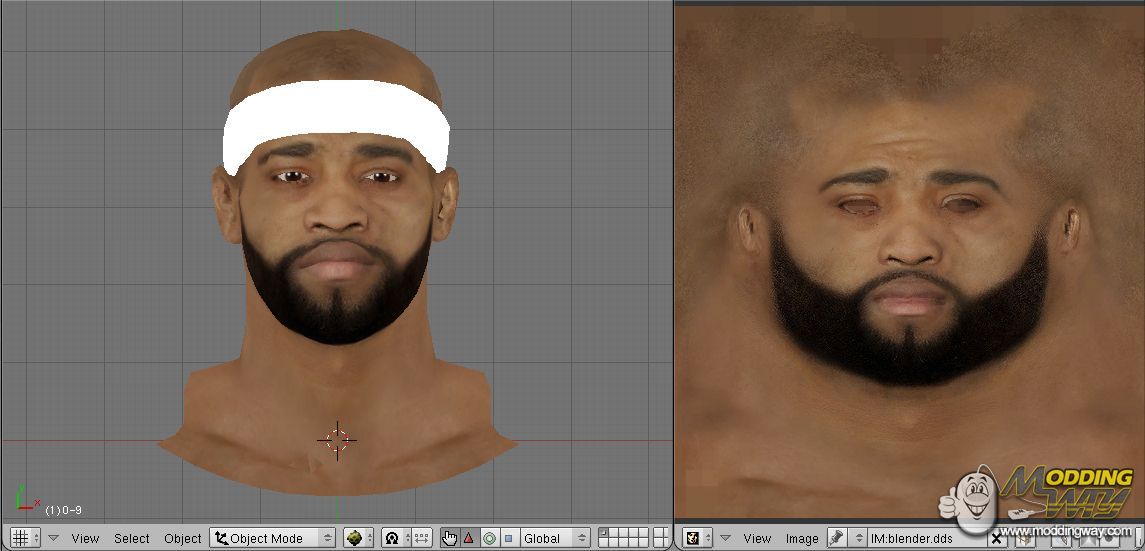1145x551 pixels.
Task: Open the Image menu in UV editor
Action: pos(801,538)
